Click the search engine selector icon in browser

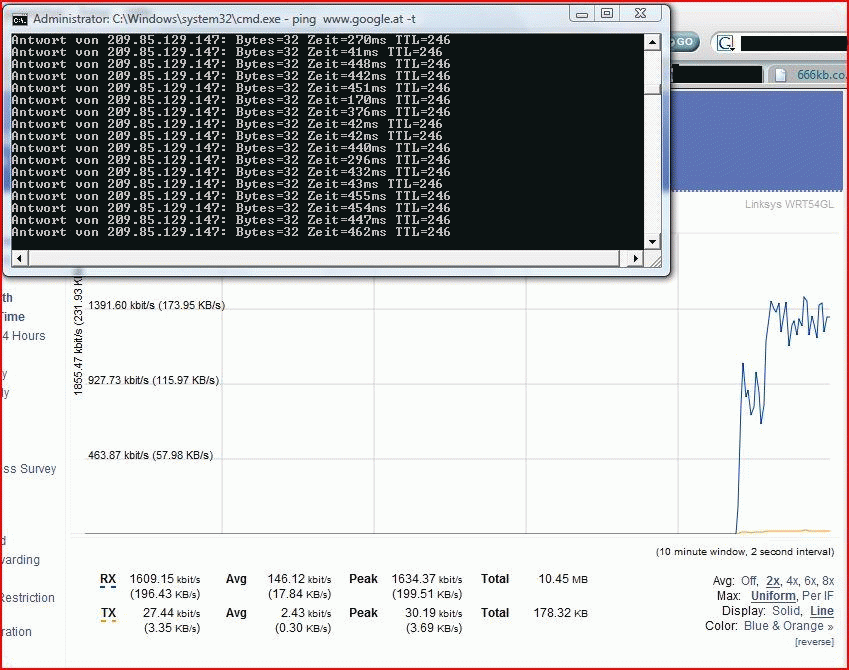coord(726,43)
